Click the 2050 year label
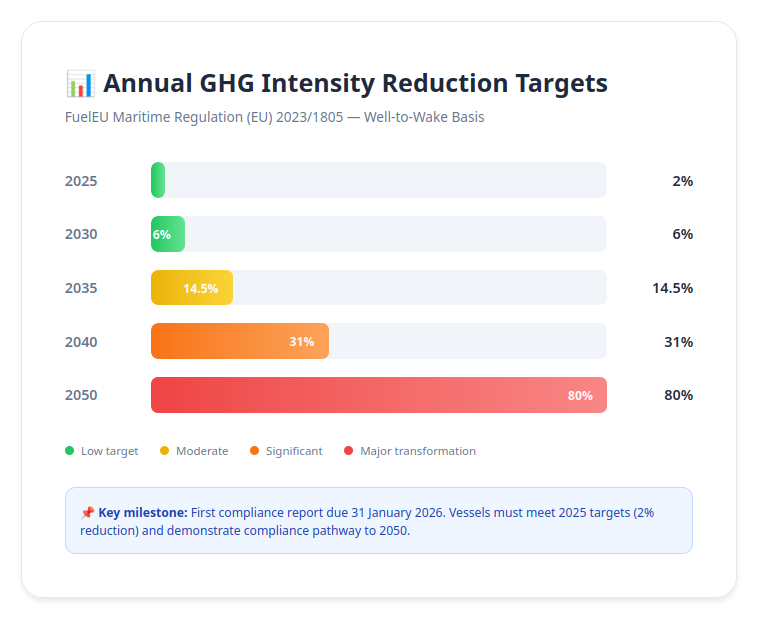Image resolution: width=757 pixels, height=618 pixels. click(x=81, y=395)
